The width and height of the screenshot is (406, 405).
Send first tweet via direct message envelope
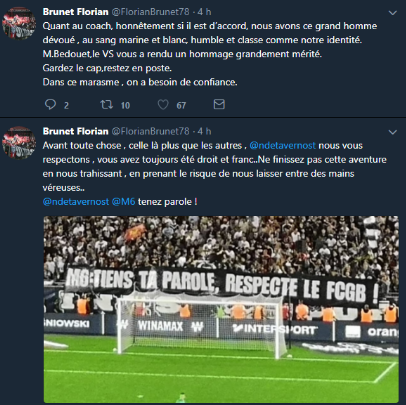(x=219, y=104)
